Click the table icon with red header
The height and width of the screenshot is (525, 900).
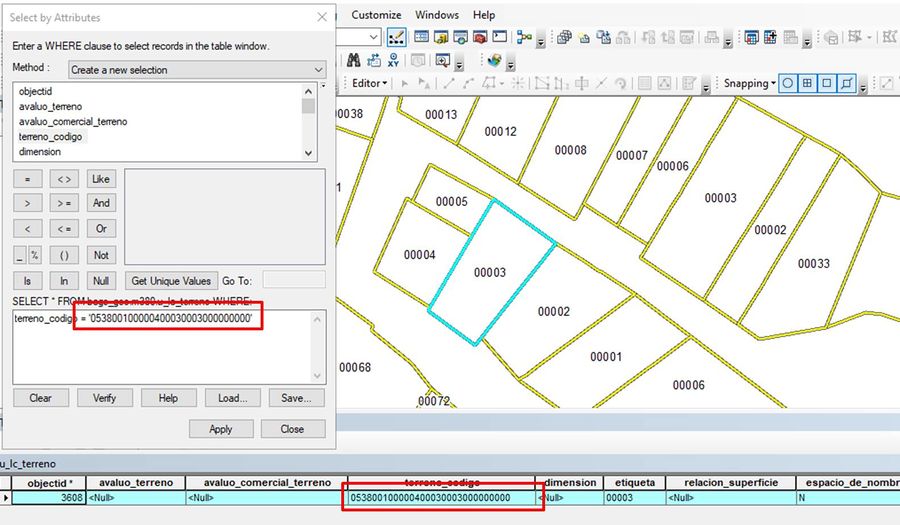(x=751, y=37)
